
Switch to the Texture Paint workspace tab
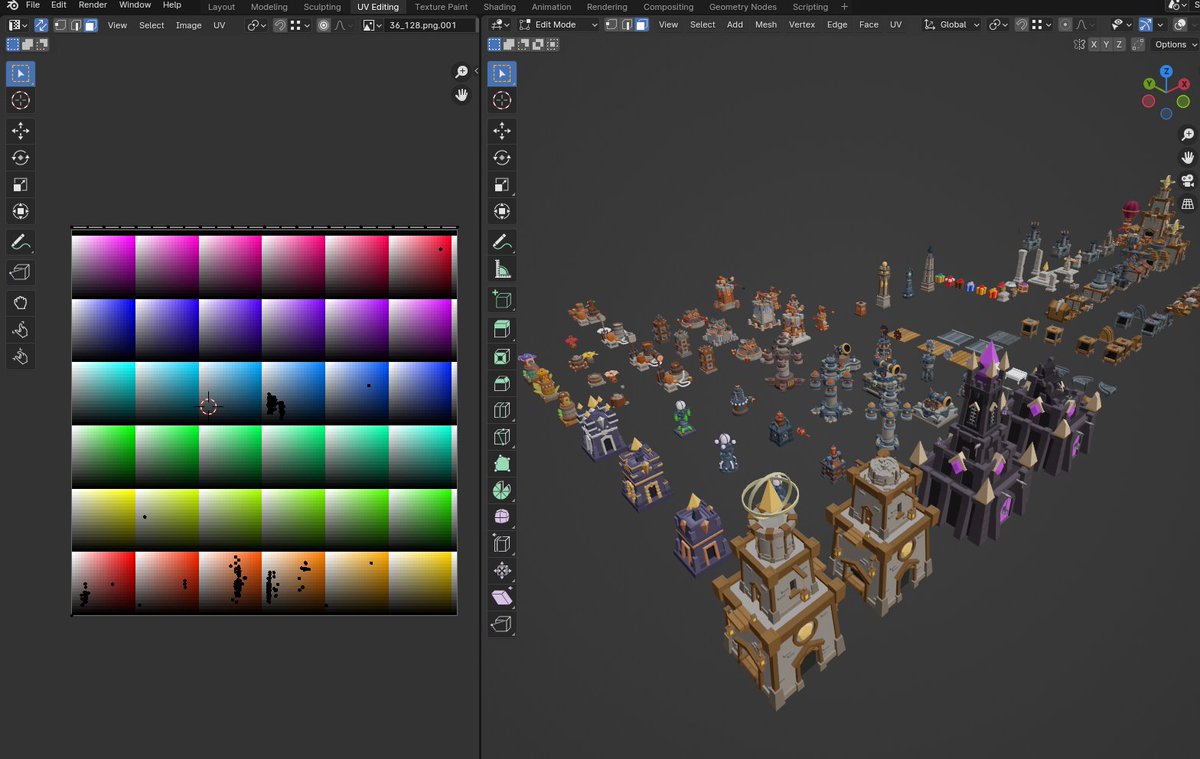click(x=441, y=7)
